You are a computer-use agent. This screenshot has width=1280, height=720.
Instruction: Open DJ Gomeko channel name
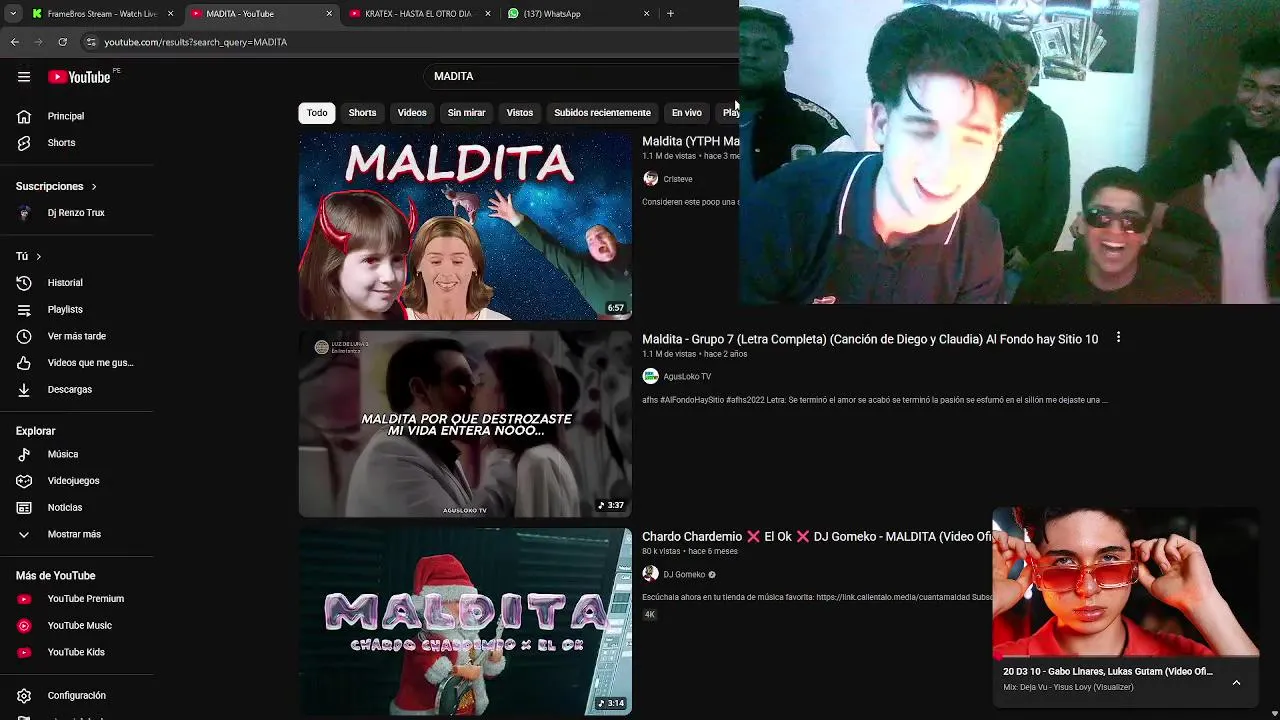point(684,575)
